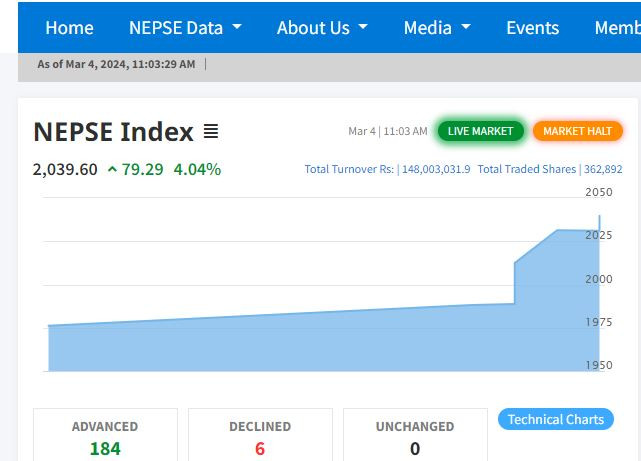Expand the NEPSE Data dropdown menu
This screenshot has width=641, height=461.
point(185,28)
